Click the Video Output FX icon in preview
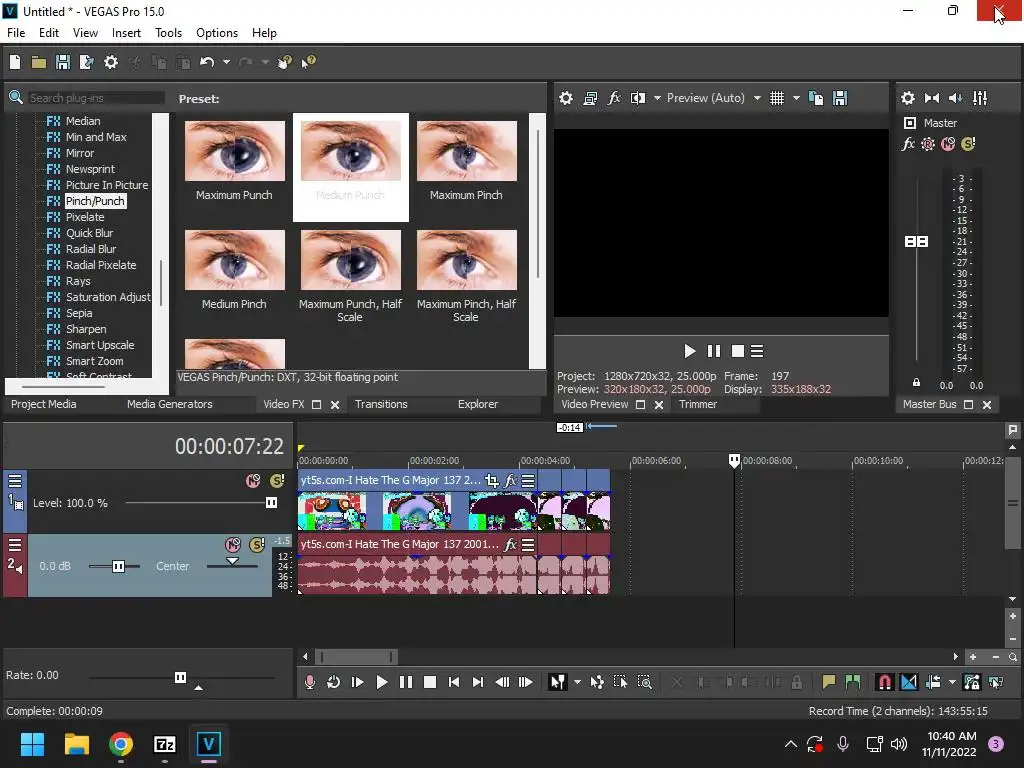Viewport: 1024px width, 768px height. pos(614,98)
